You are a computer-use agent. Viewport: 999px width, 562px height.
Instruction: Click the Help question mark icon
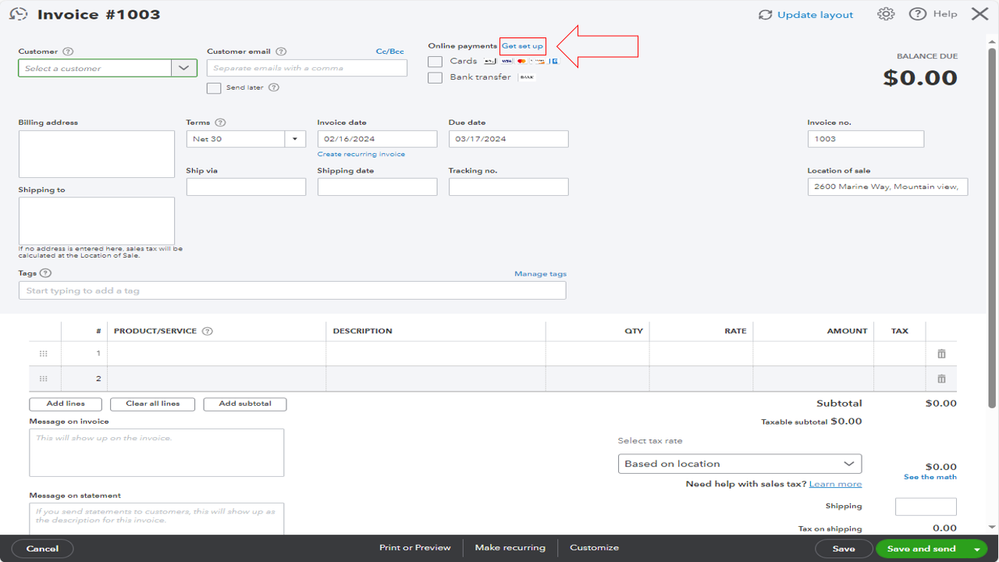coord(917,14)
